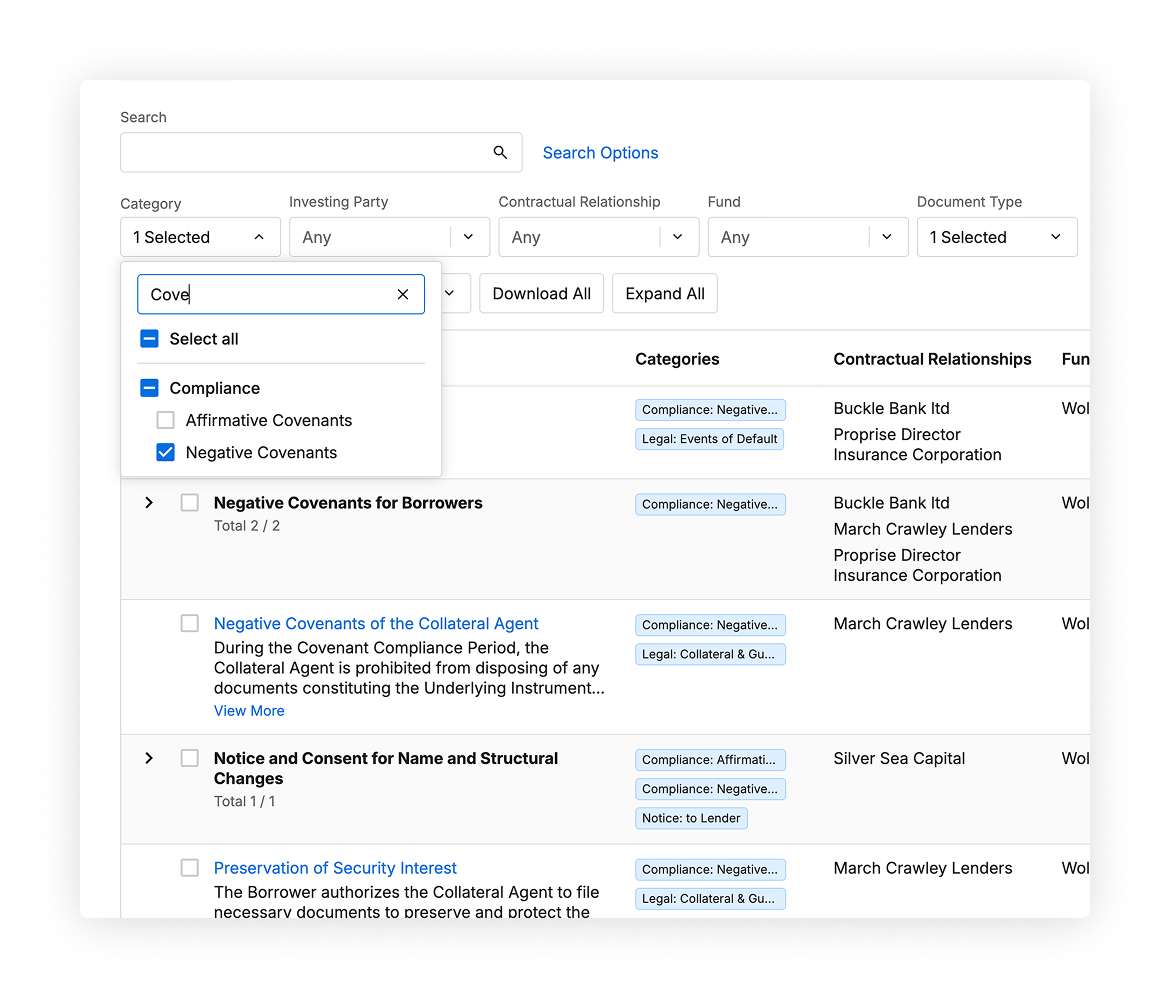
Task: Toggle the Select all checkbox
Action: coord(149,339)
